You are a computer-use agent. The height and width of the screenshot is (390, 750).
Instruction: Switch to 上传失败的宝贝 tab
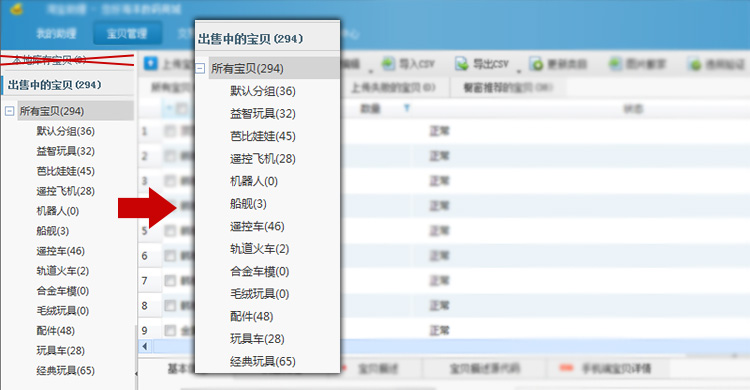click(x=393, y=88)
